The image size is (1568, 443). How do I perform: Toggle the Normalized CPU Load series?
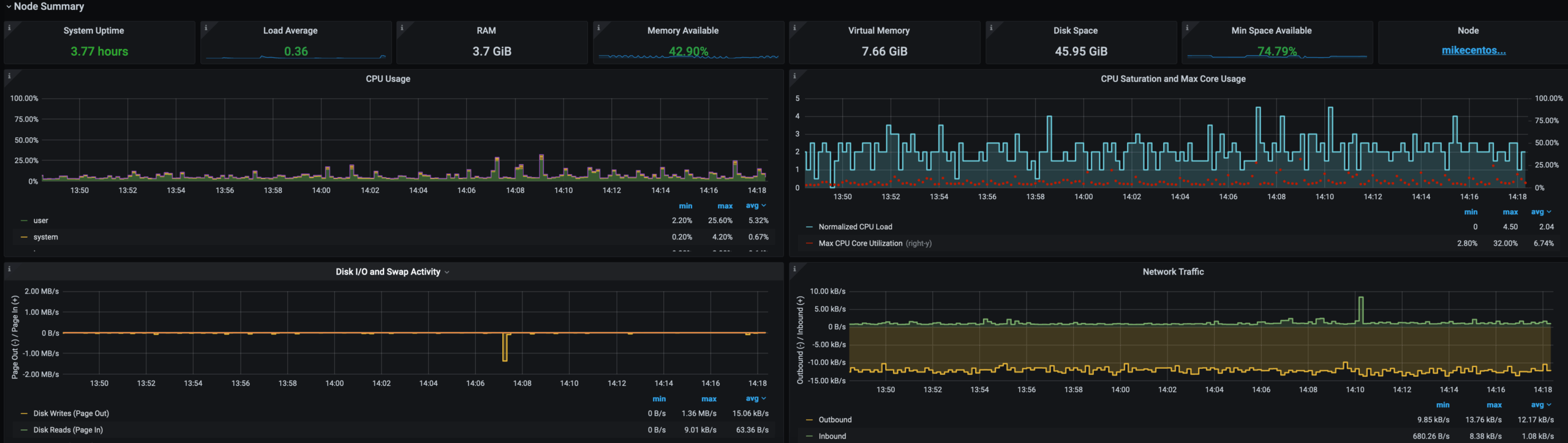pyautogui.click(x=855, y=227)
